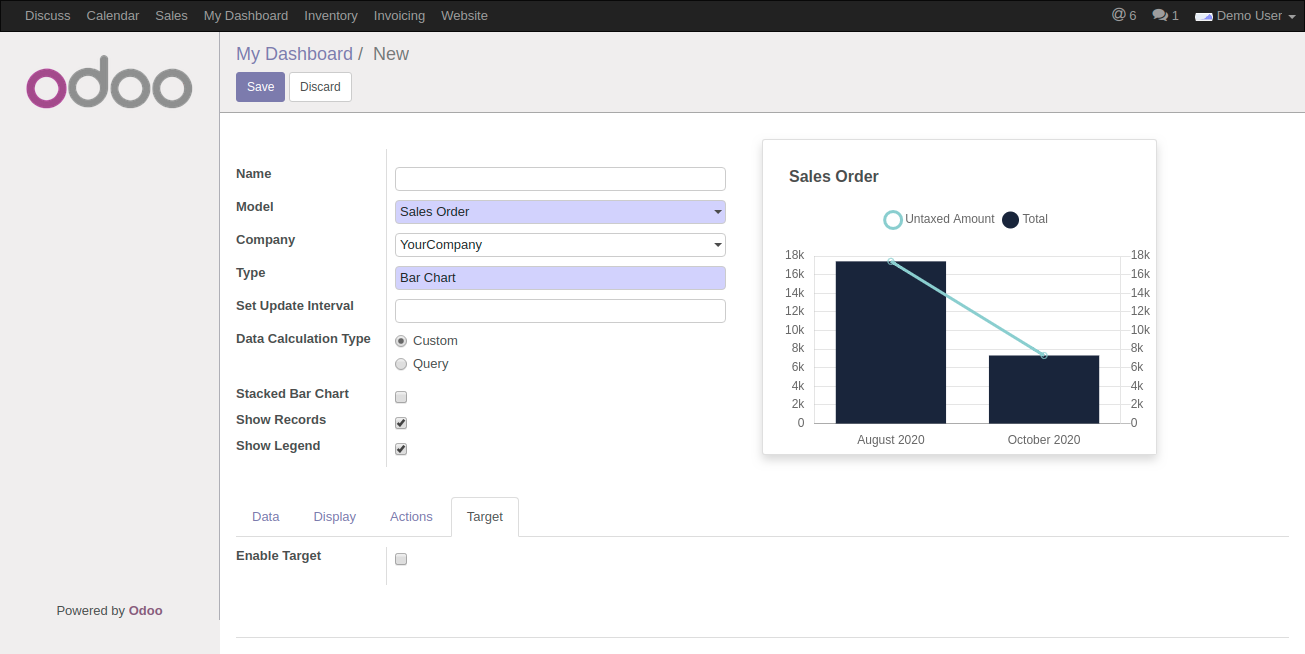Screen dimensions: 1305x654
Task: Click the Name input field
Action: pos(560,179)
